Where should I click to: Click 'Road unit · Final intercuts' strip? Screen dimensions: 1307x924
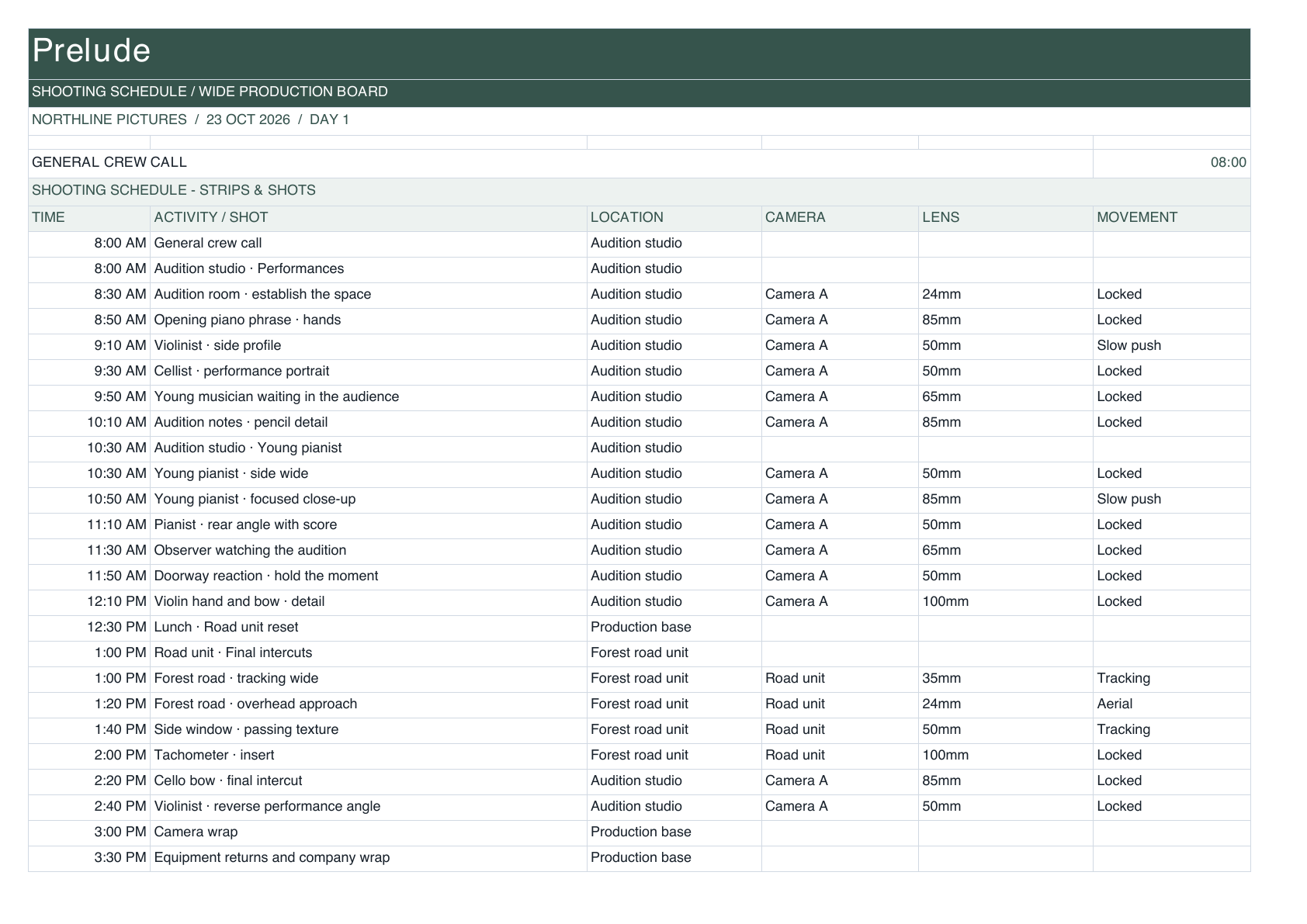point(369,653)
